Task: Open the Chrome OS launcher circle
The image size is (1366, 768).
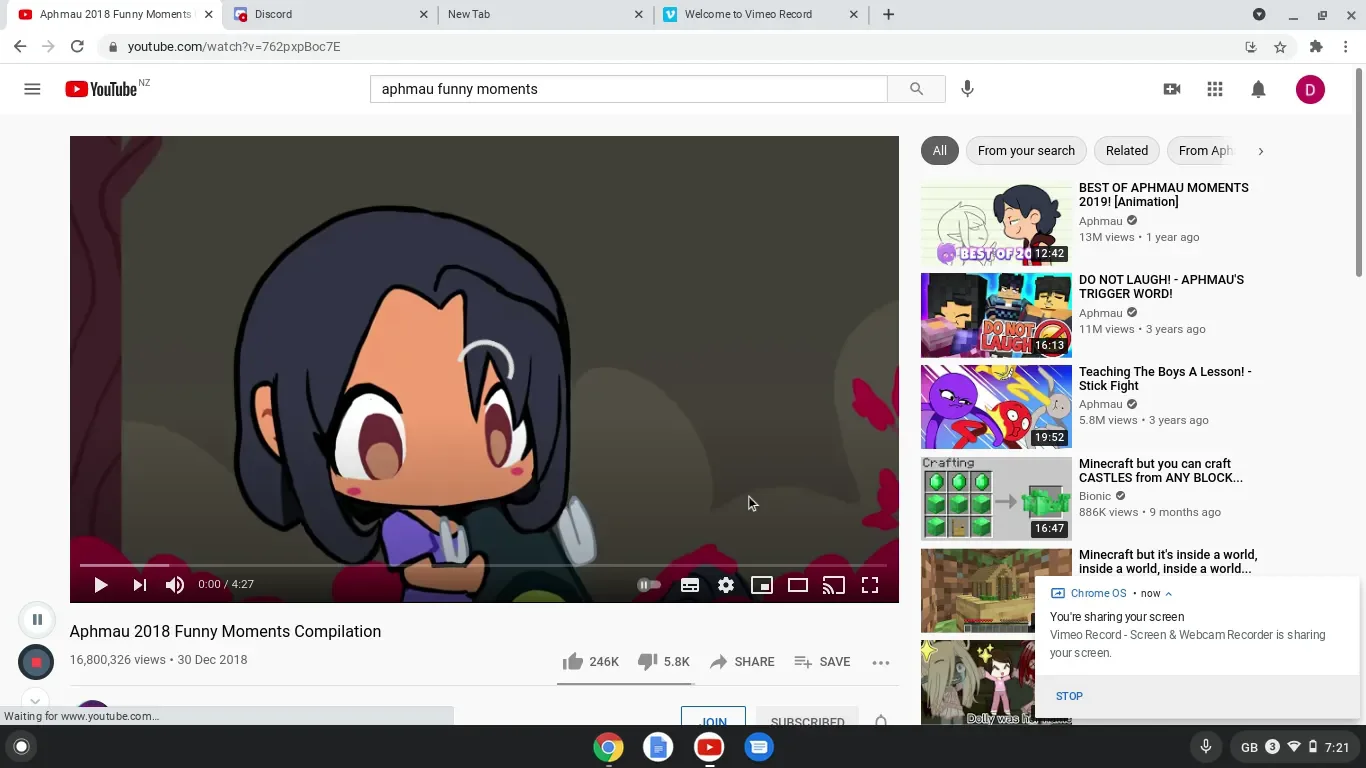Action: [21, 746]
